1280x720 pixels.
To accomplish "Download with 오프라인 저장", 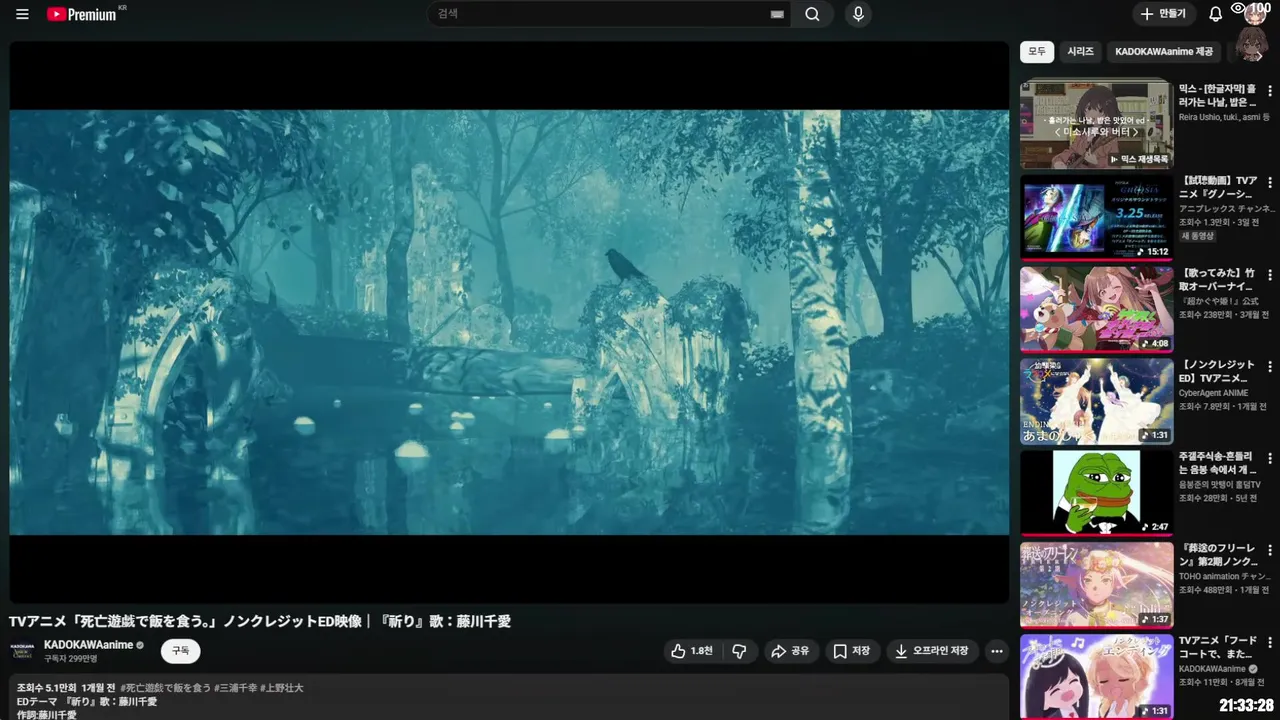I will [931, 651].
